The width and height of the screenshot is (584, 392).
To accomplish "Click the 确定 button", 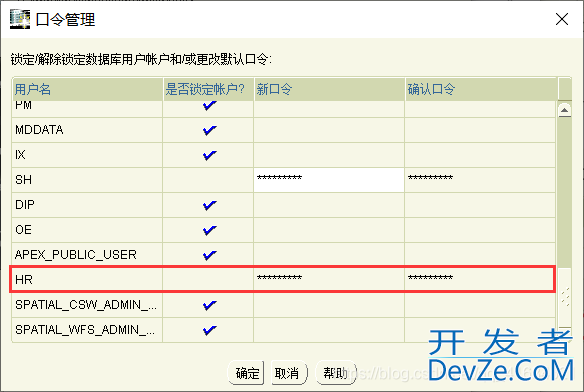I will (x=246, y=372).
